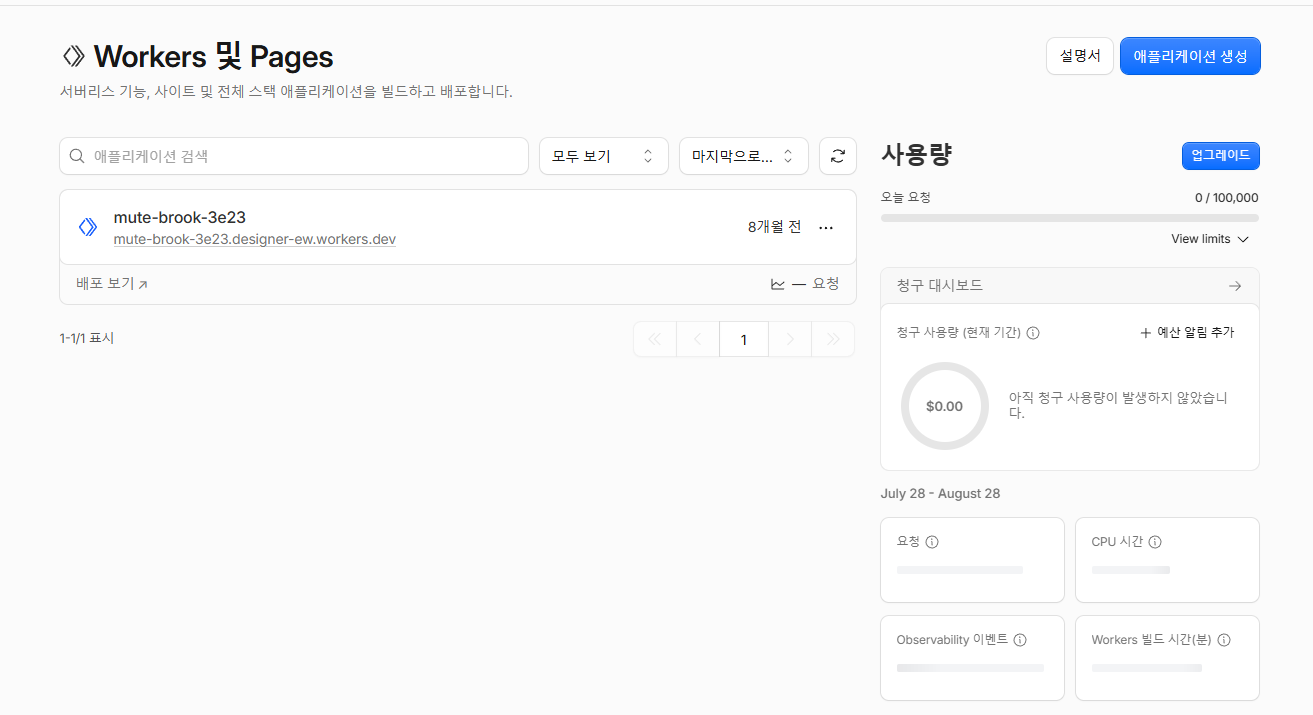
Task: Click 예산 알림 추가
Action: pyautogui.click(x=1187, y=333)
